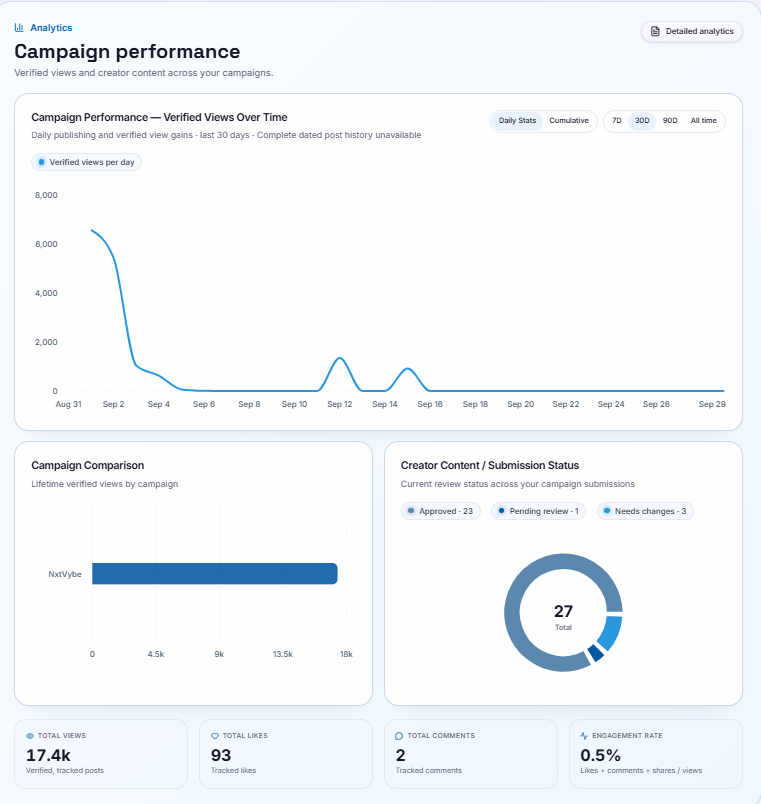
Task: Toggle the Verified views per day legend
Action: (x=86, y=162)
